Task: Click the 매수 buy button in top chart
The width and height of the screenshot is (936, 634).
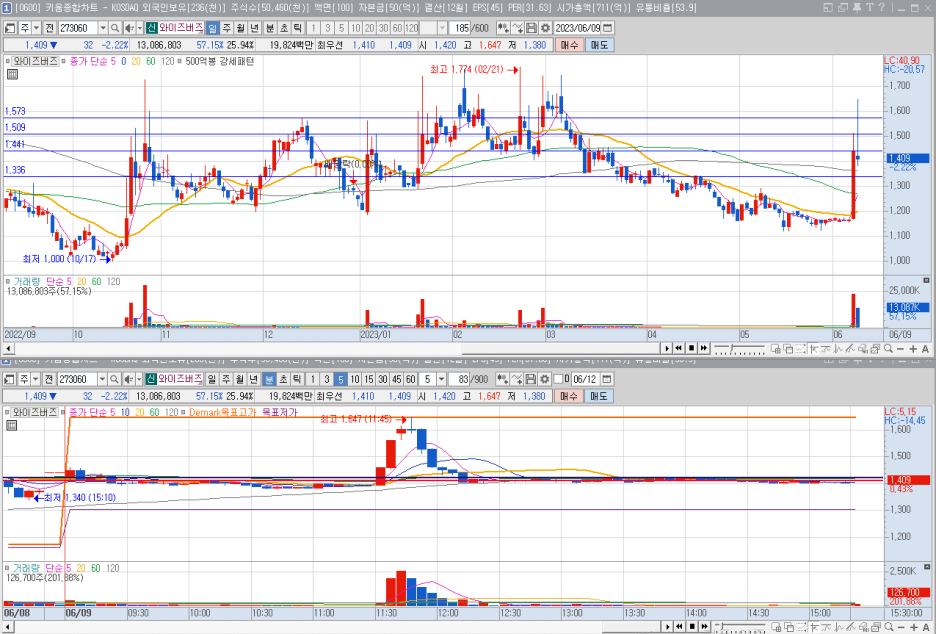Action: [x=569, y=45]
